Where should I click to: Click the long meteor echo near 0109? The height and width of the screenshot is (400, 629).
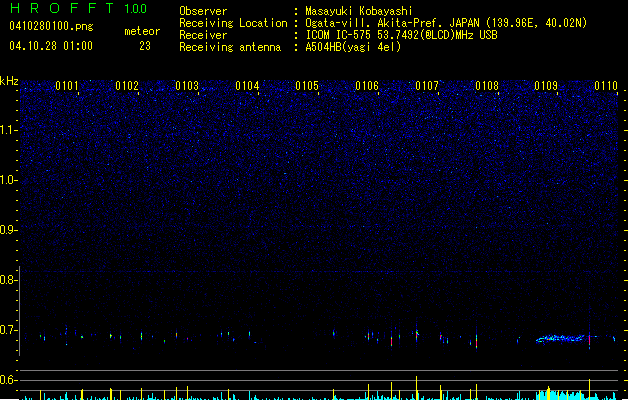pyautogui.click(x=562, y=339)
